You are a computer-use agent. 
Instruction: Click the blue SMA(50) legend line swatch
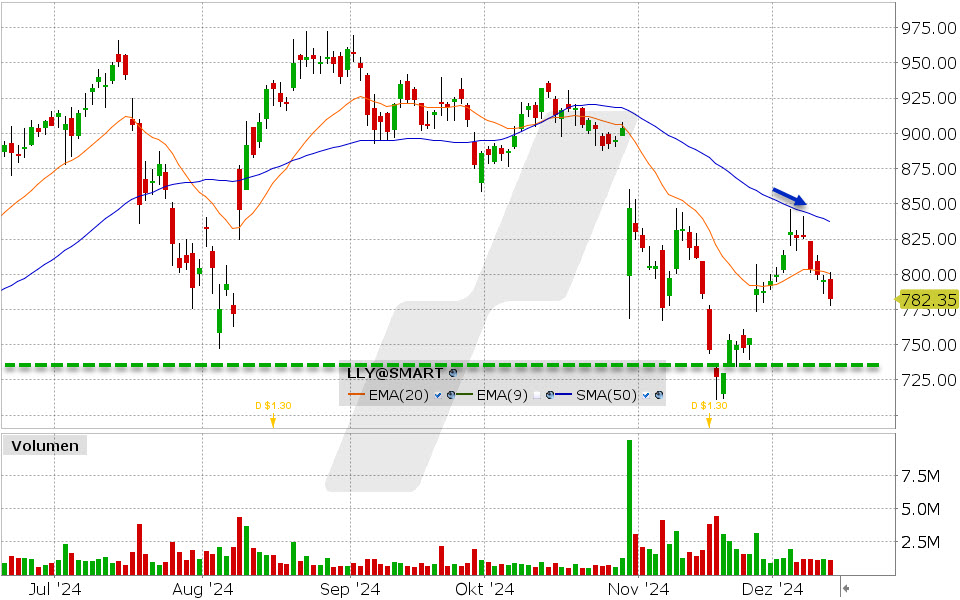tap(564, 396)
